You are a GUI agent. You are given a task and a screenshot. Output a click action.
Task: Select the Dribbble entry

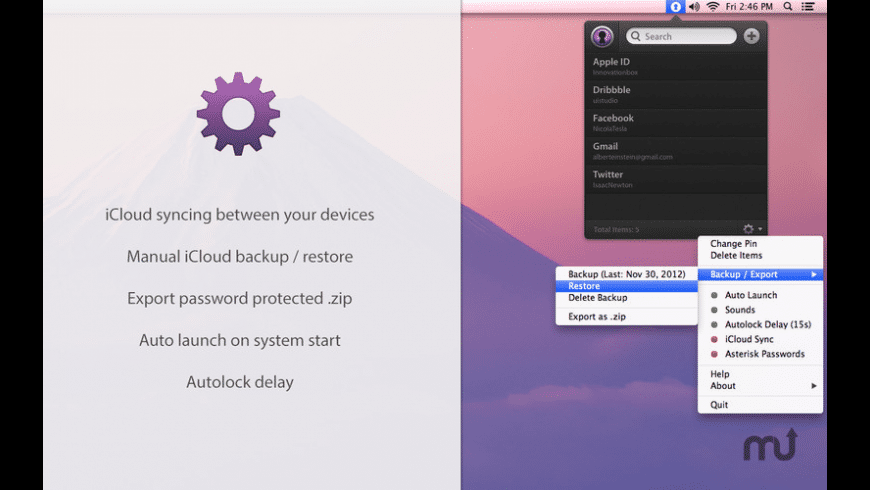[676, 94]
